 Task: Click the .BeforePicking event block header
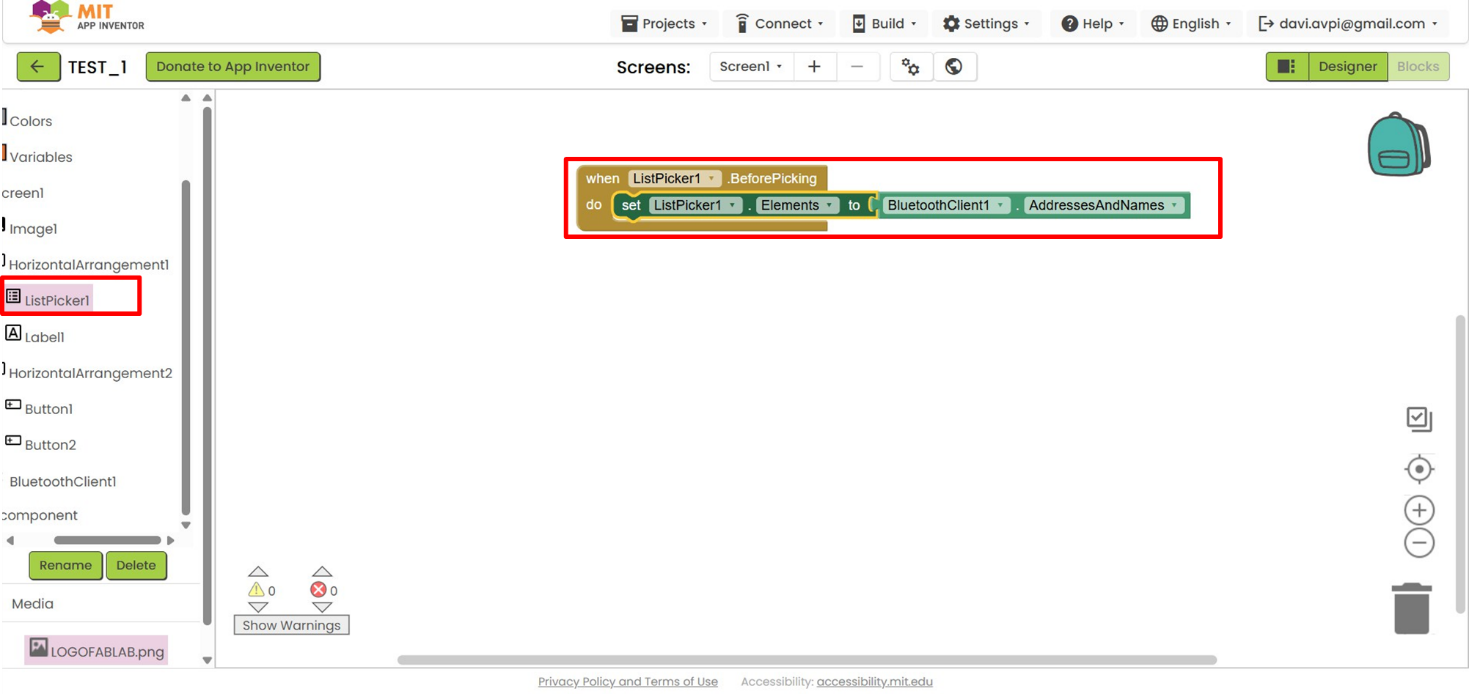[x=772, y=178]
